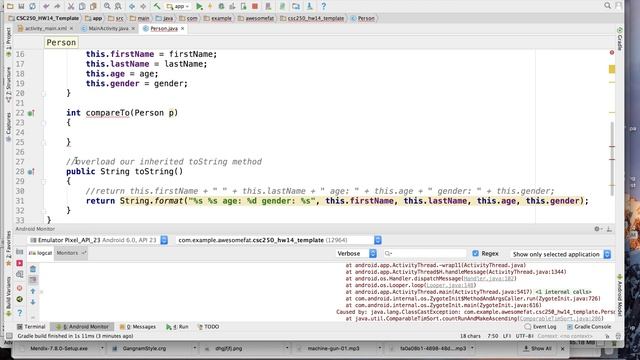Open the process selector dropdown
Screen dimensions: 640x360
pos(279,240)
